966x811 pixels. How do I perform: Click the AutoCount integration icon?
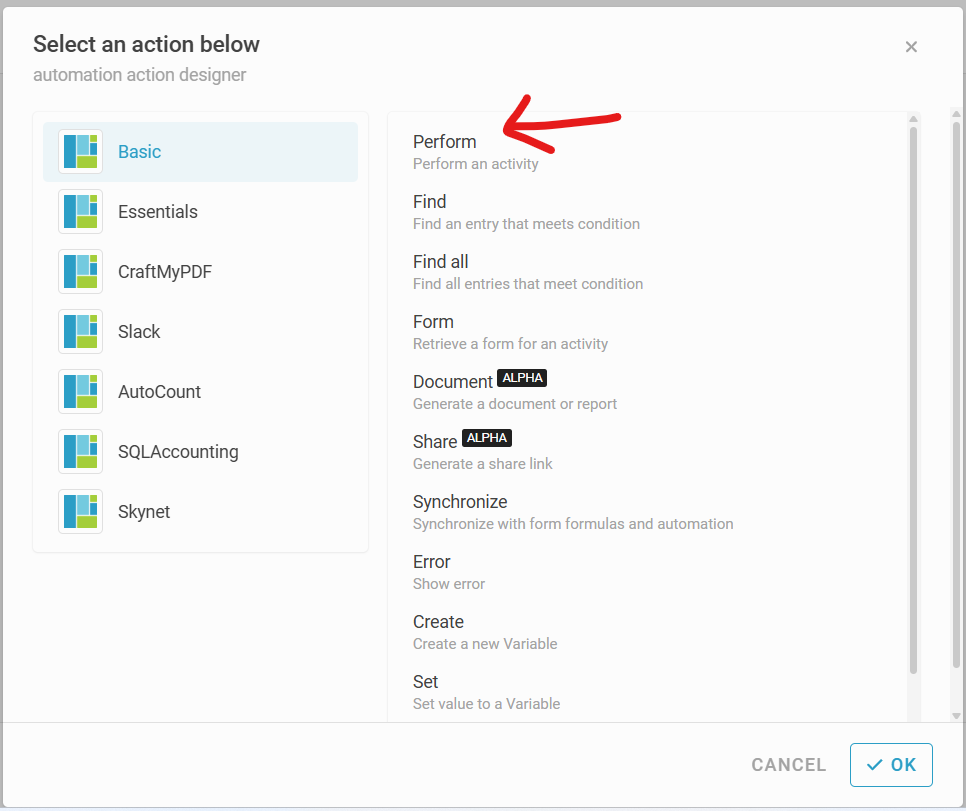point(80,392)
